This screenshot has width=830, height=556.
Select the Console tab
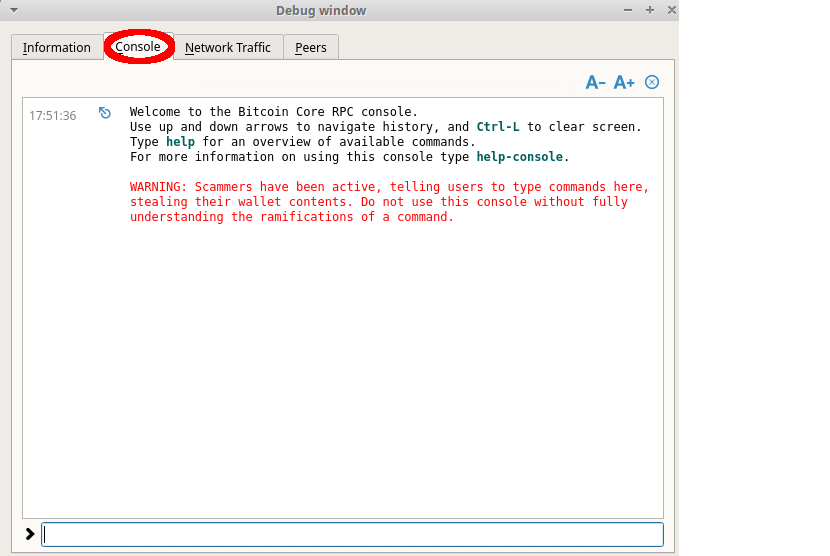(138, 47)
